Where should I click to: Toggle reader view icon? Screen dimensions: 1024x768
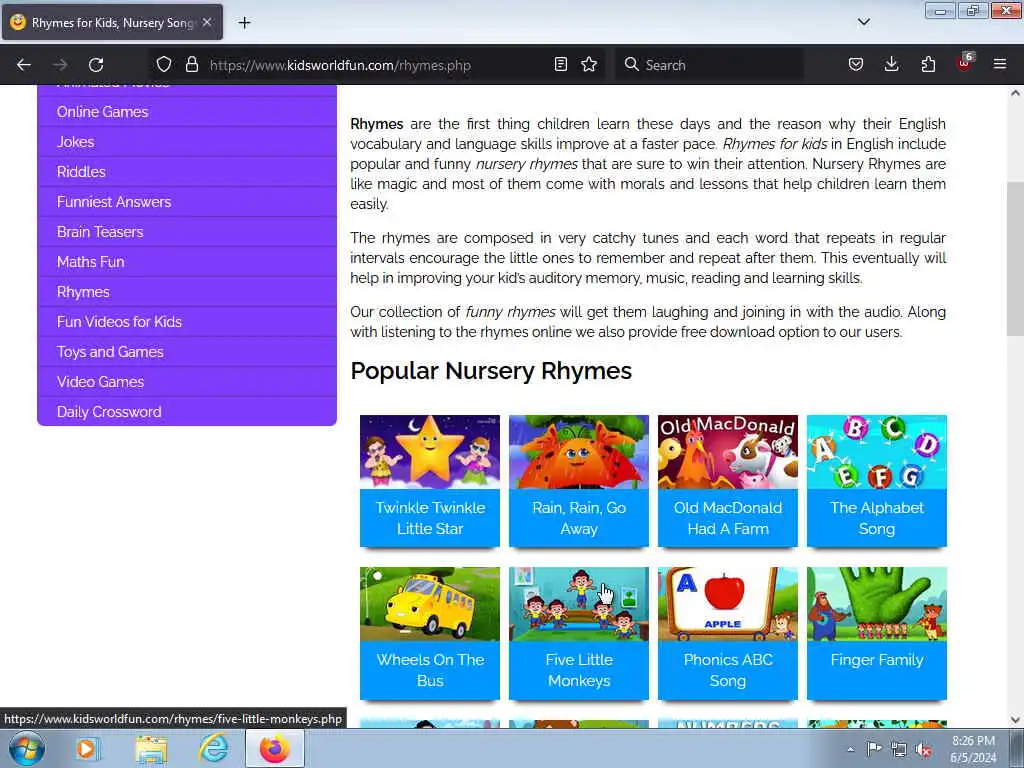[x=560, y=65]
